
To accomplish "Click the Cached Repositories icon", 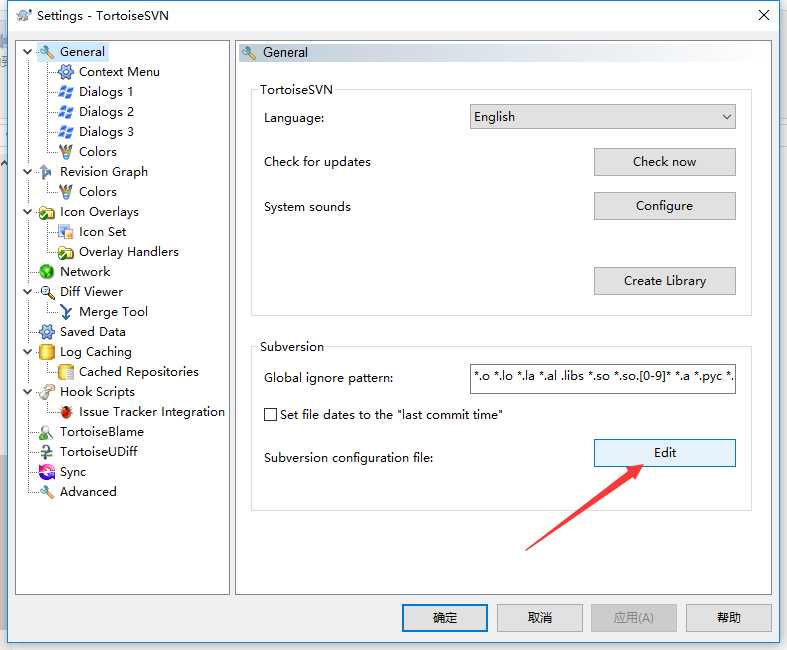I will pyautogui.click(x=66, y=372).
